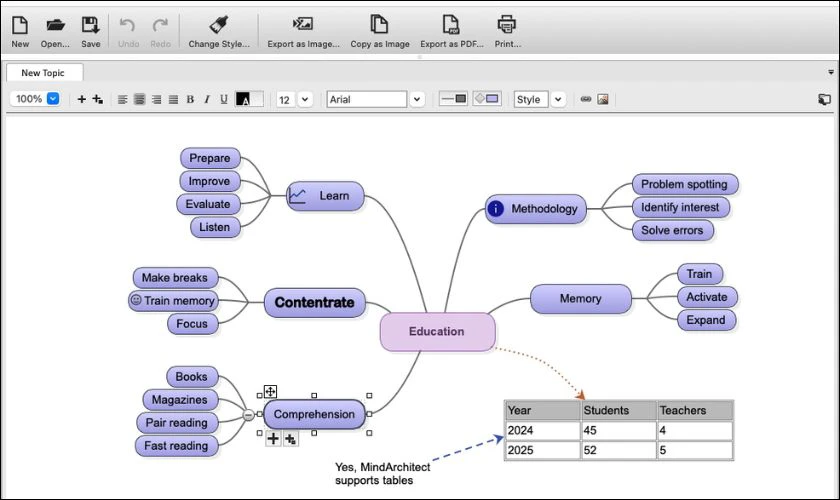The height and width of the screenshot is (500, 840).
Task: Select the Identify interest subtopic
Action: click(x=680, y=207)
